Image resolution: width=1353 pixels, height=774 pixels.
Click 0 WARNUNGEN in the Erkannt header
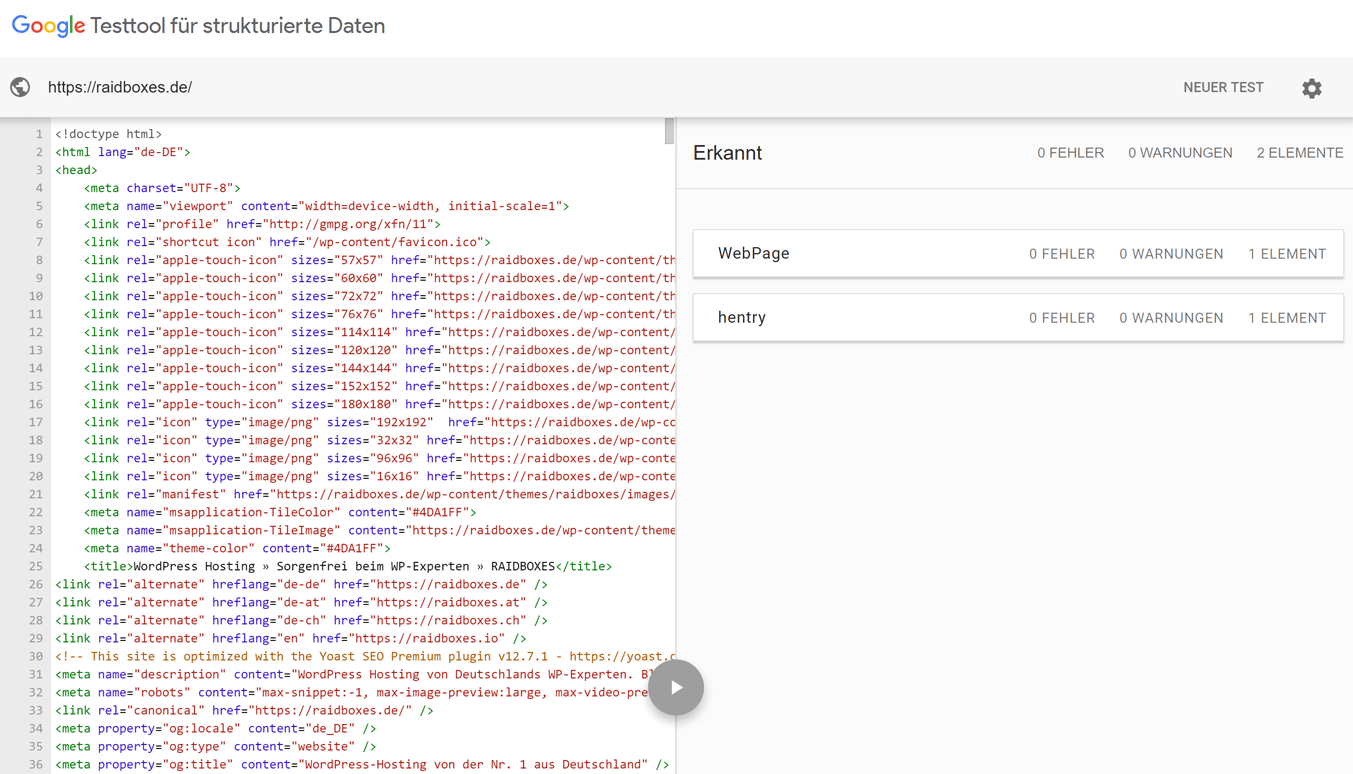pyautogui.click(x=1180, y=153)
